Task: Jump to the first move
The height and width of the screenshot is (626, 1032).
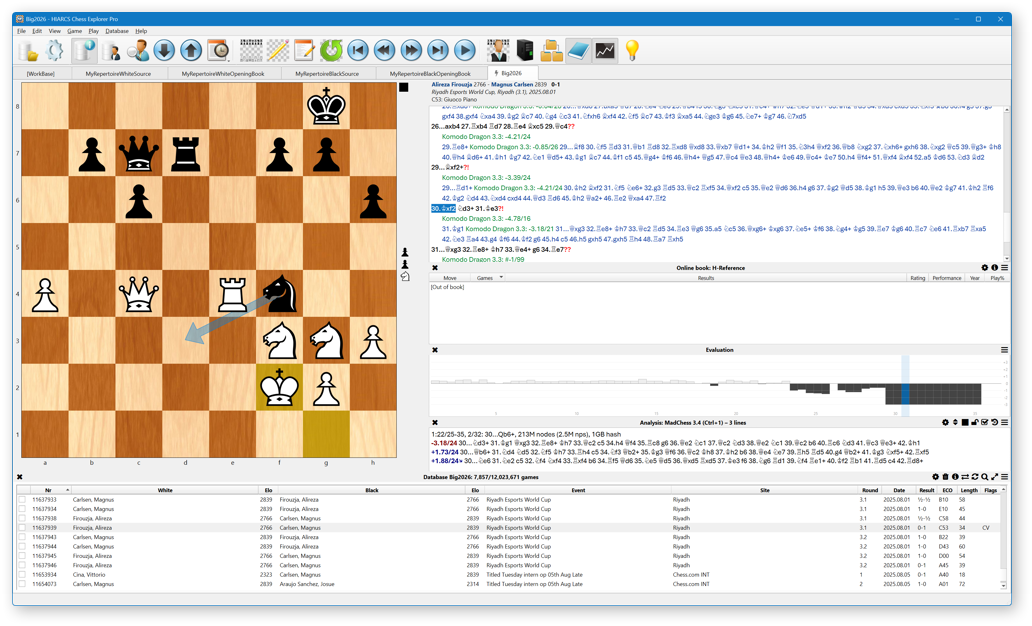Action: (x=357, y=51)
